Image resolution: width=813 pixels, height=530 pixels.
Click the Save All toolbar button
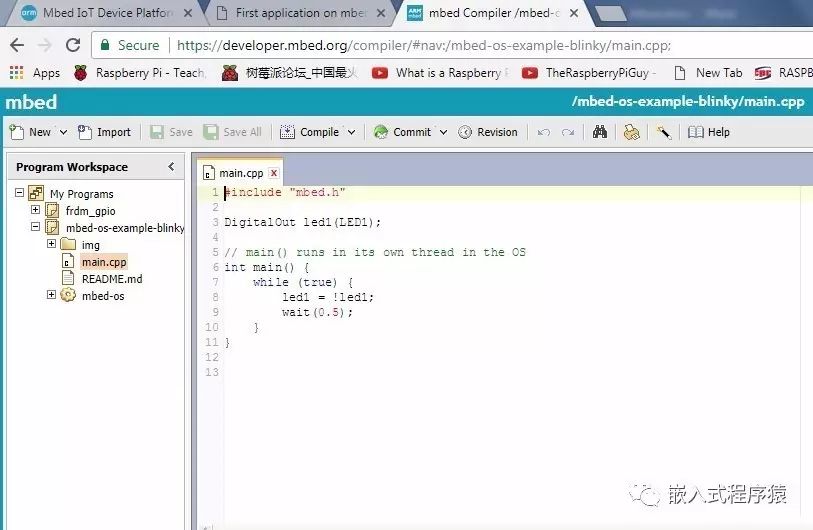(x=232, y=132)
